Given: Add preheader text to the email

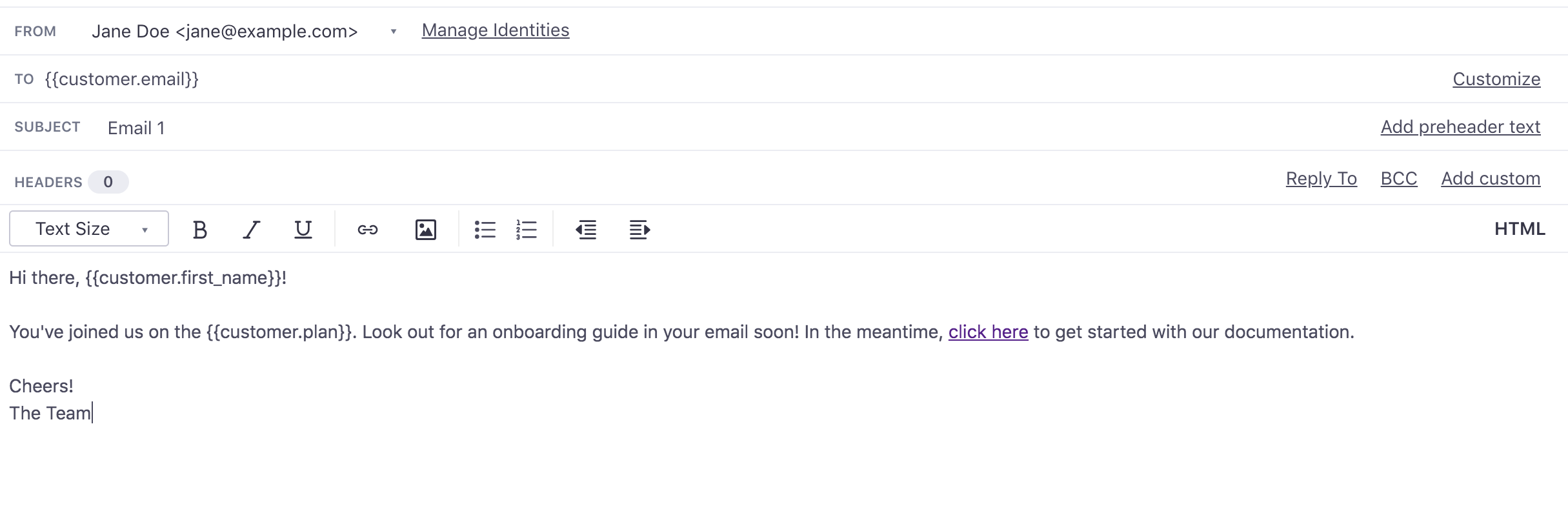Looking at the screenshot, I should [x=1460, y=127].
